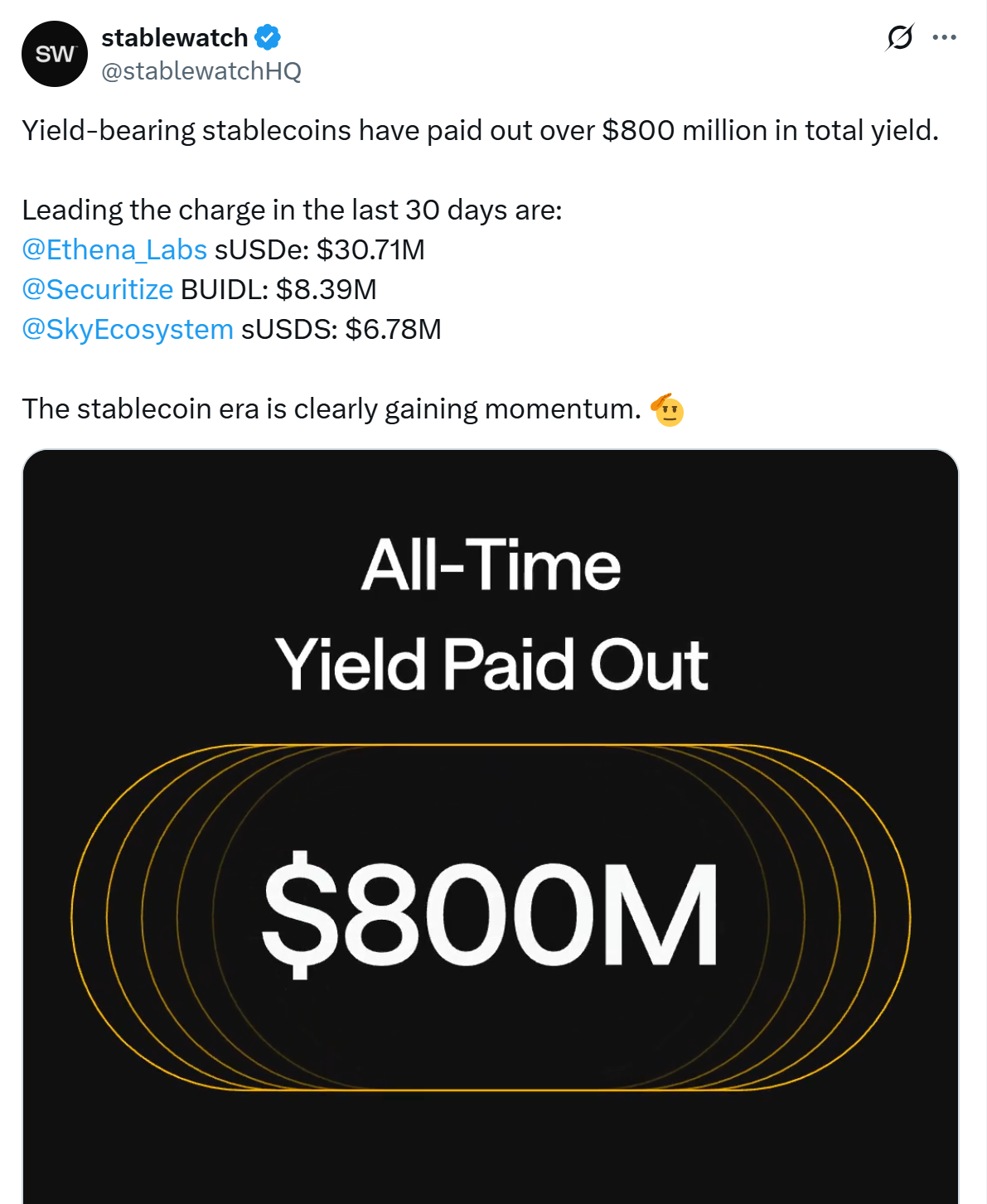Open the stablewatch display name link
Screen dimensions: 987x1204
174,37
